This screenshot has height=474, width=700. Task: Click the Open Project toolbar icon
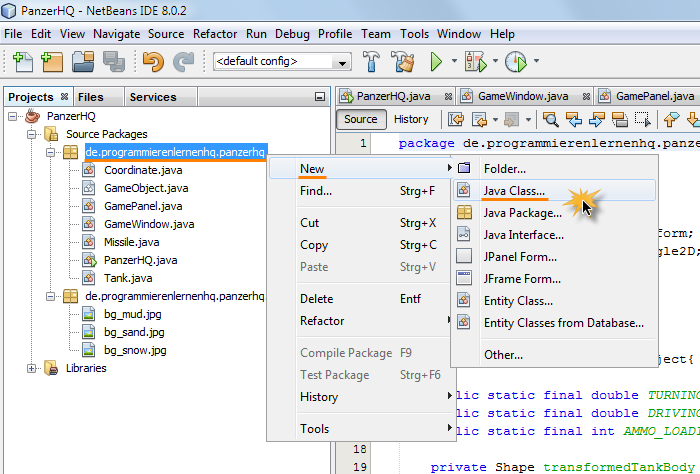(x=83, y=62)
